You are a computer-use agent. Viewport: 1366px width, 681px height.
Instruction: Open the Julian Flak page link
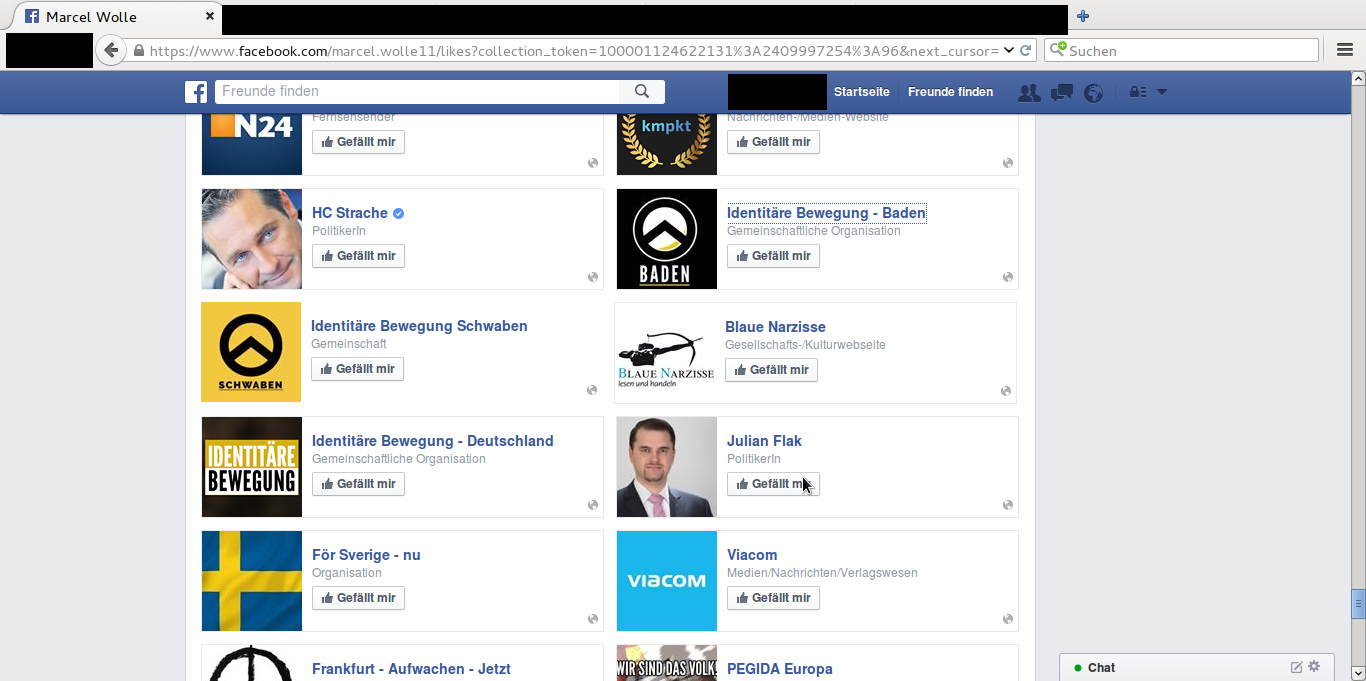click(764, 441)
